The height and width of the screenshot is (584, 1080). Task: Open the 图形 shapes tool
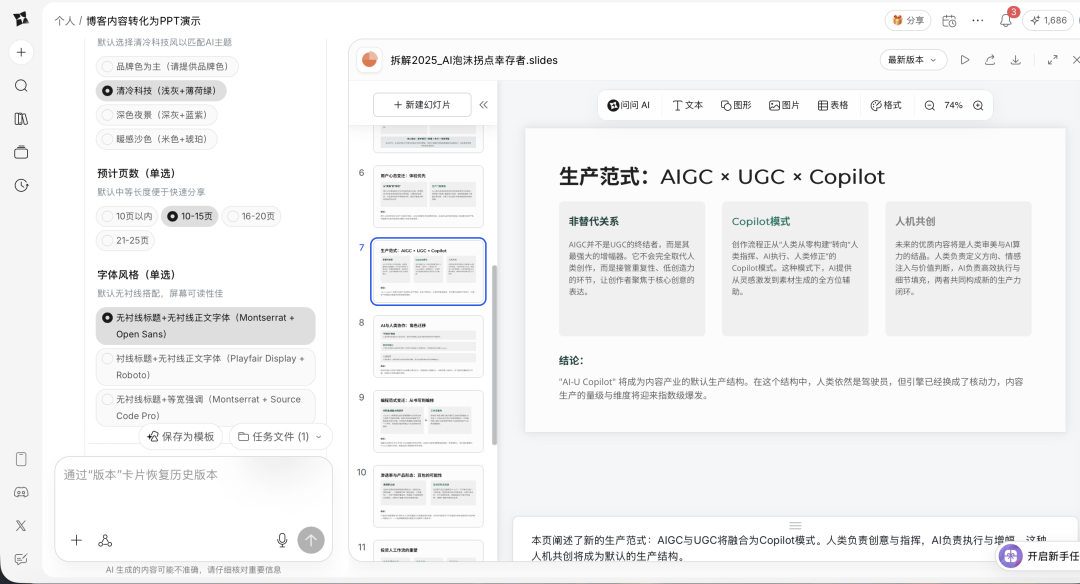point(734,105)
